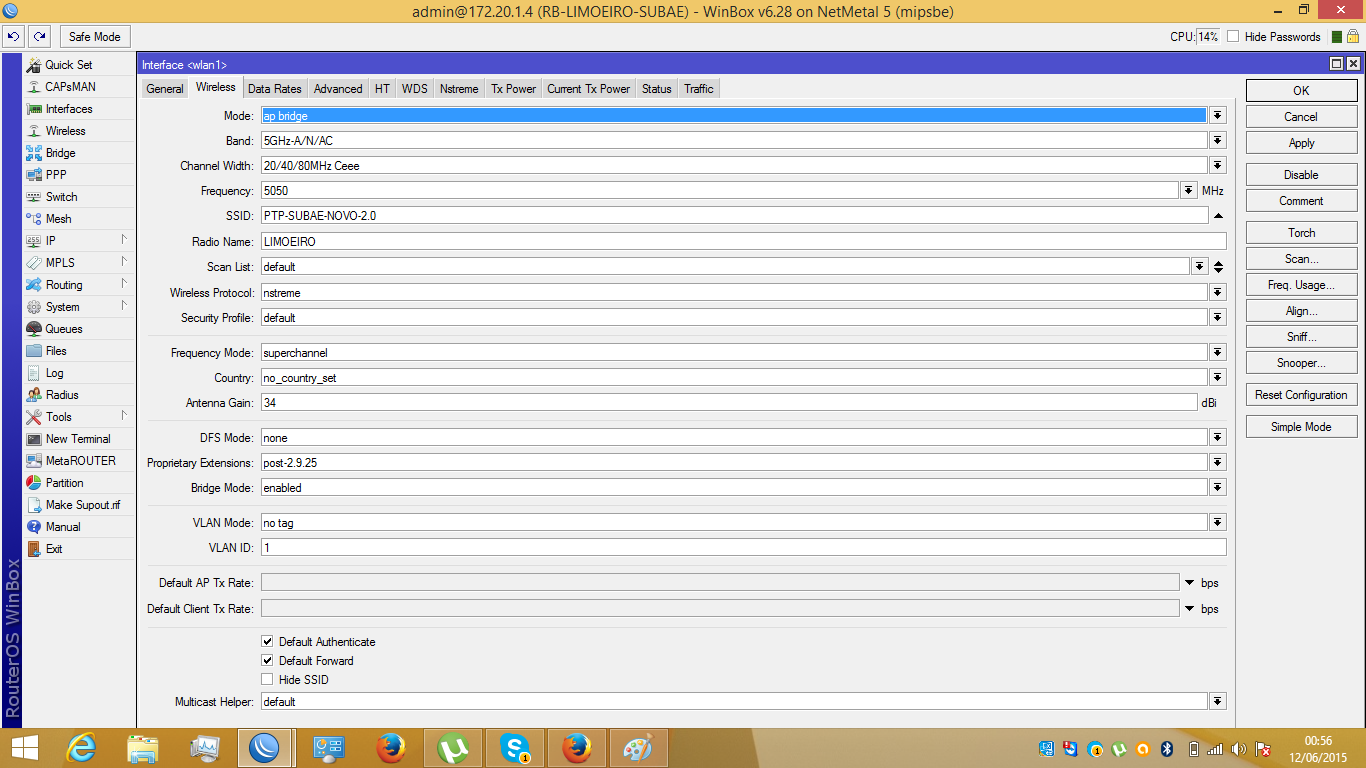Open the Files sidebar icon
The height and width of the screenshot is (768, 1366).
click(34, 351)
